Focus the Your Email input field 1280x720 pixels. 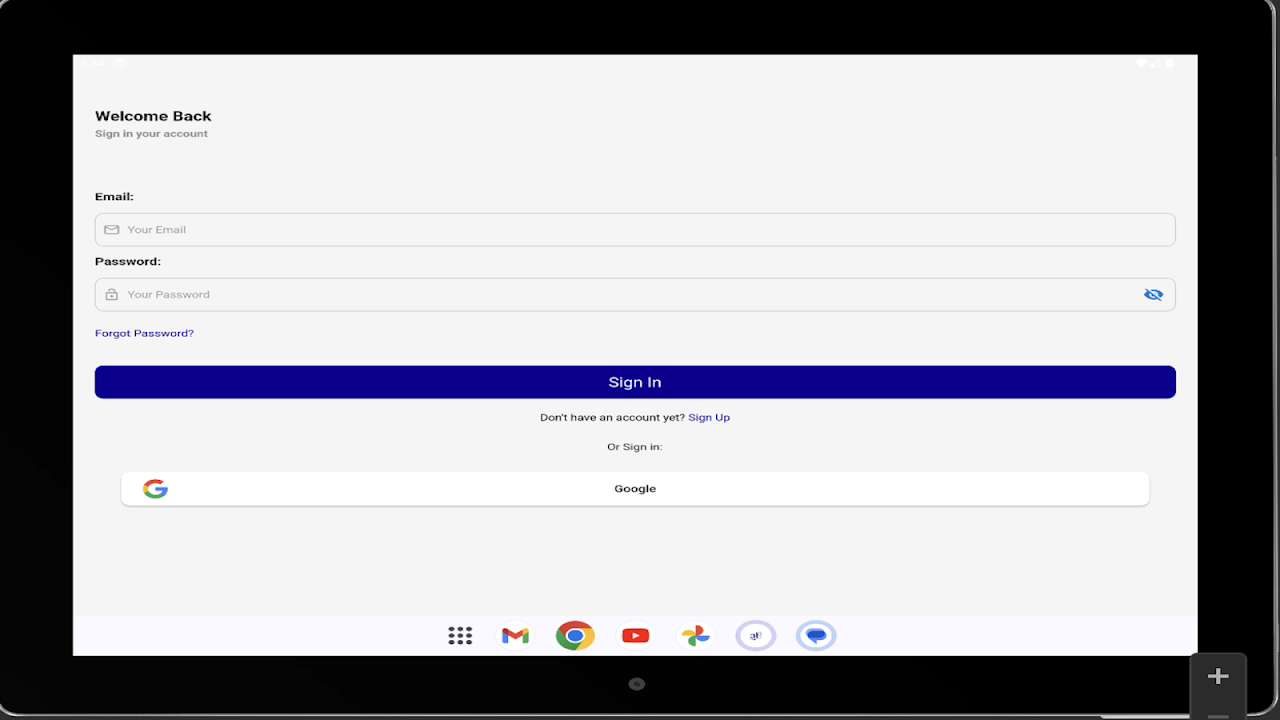pos(640,230)
